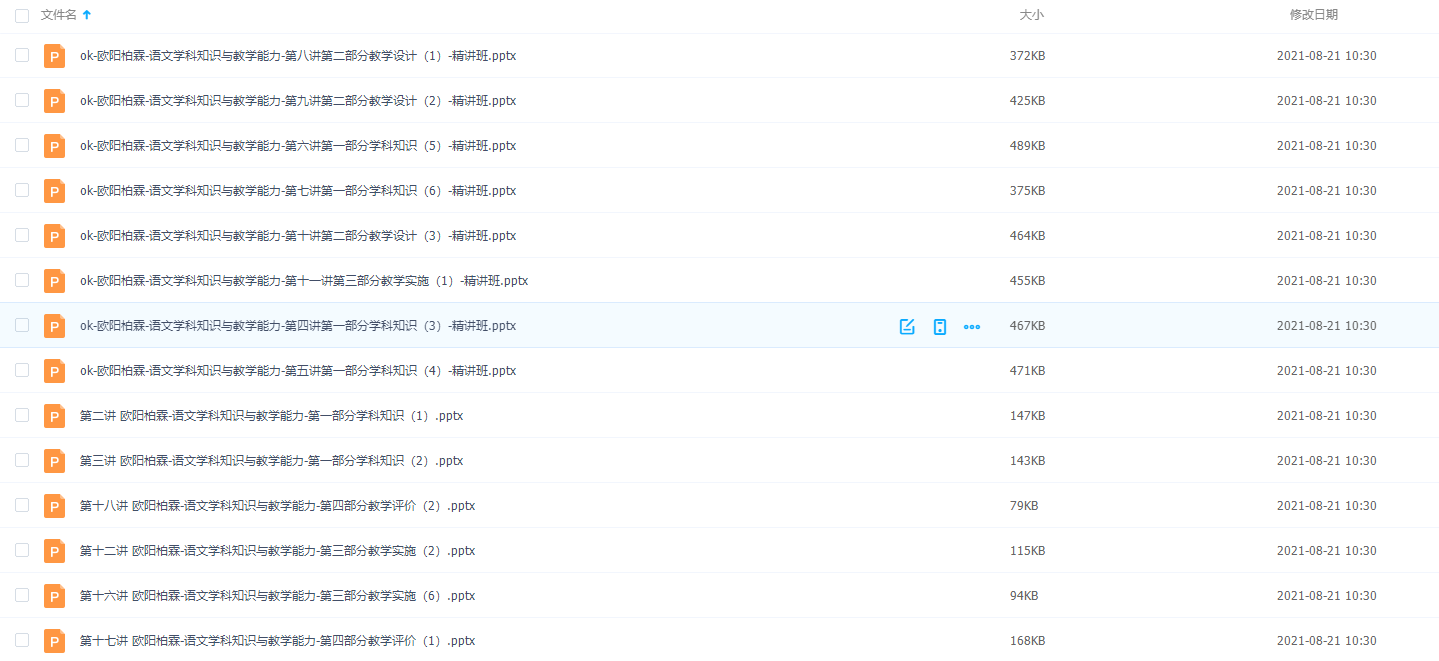Click the edit icon on the hovered 第四讲 row
Viewport: 1439px width, 661px height.
907,326
